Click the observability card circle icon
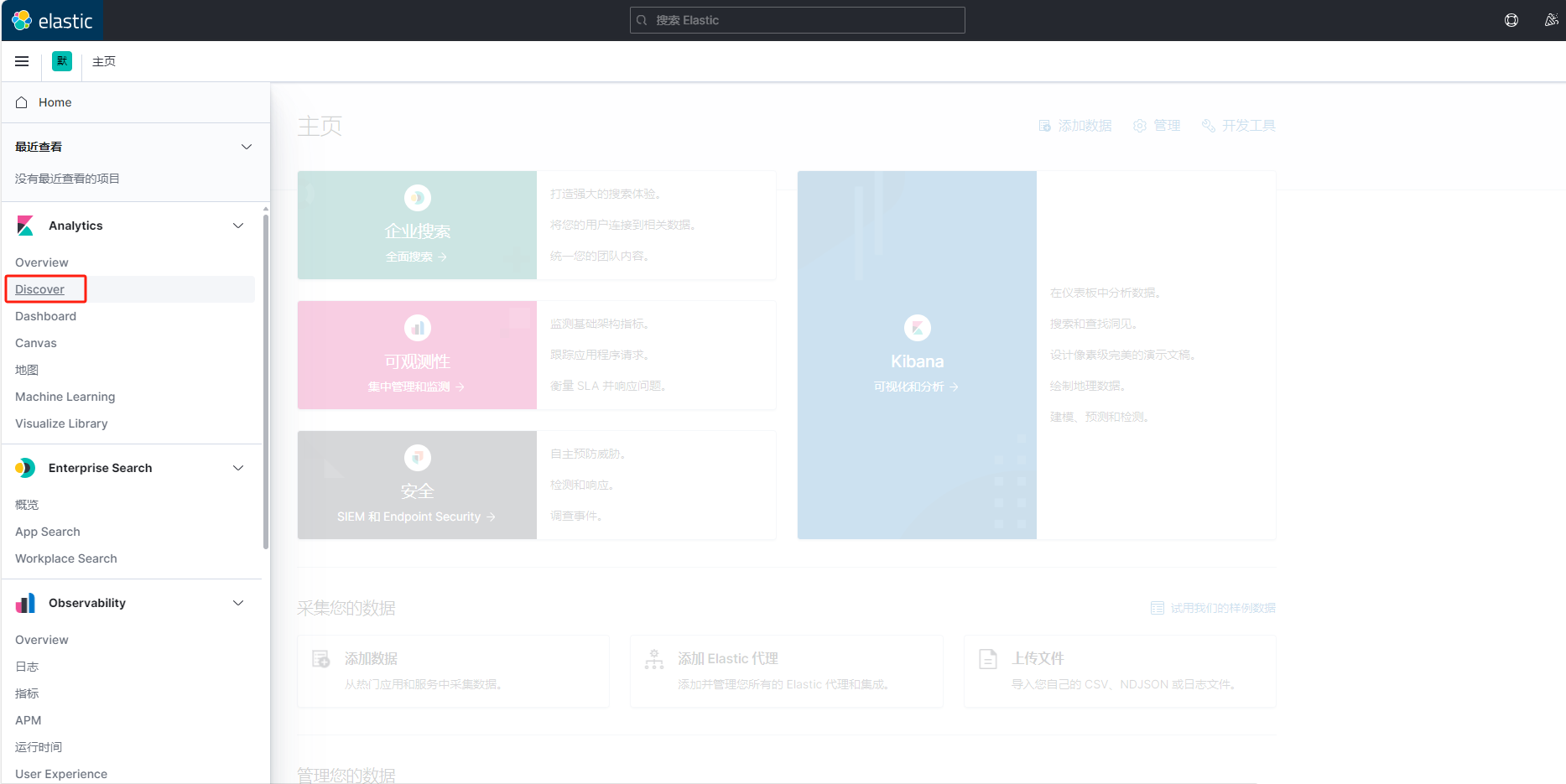Viewport: 1566px width, 784px height. (418, 328)
